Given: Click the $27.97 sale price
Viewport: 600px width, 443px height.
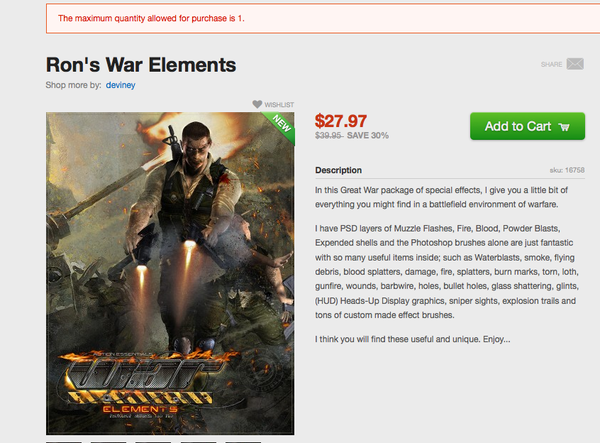Looking at the screenshot, I should (342, 121).
